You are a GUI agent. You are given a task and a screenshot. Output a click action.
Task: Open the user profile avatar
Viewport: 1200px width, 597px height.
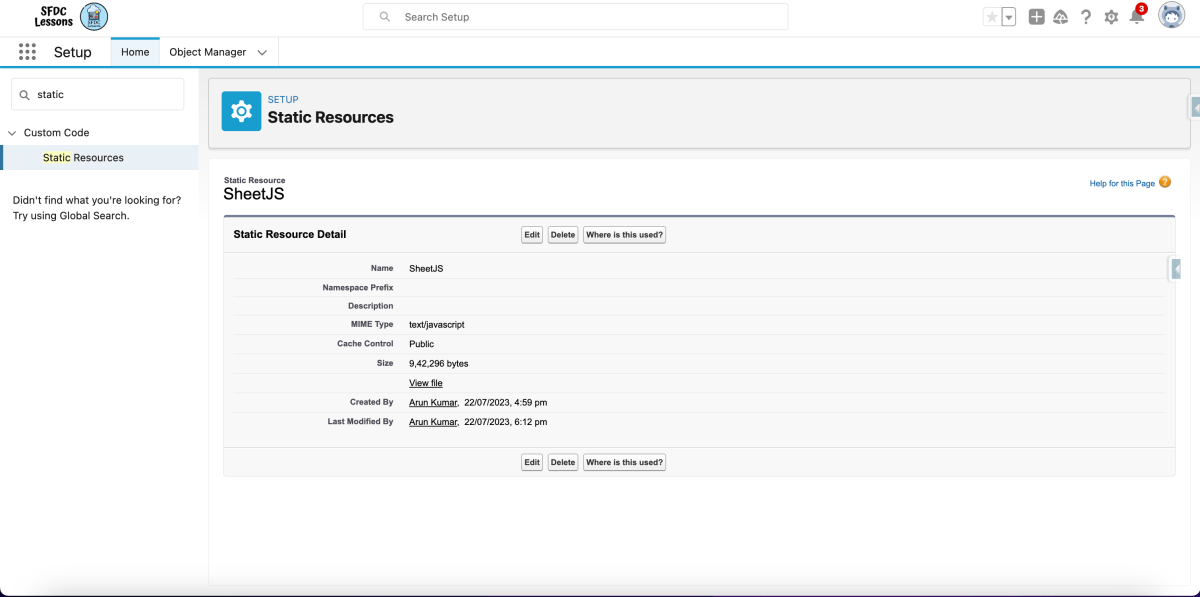coord(1171,16)
